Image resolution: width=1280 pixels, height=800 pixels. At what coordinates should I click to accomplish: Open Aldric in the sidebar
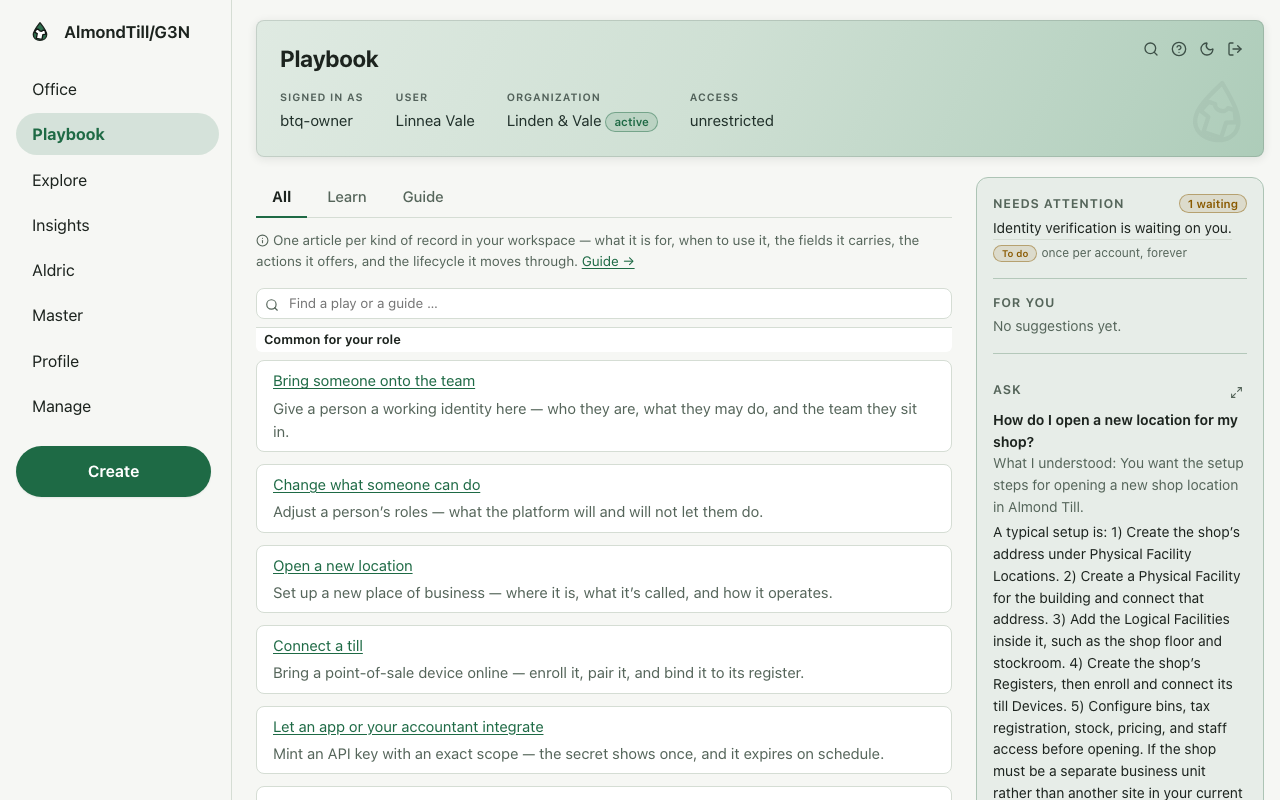point(117,270)
